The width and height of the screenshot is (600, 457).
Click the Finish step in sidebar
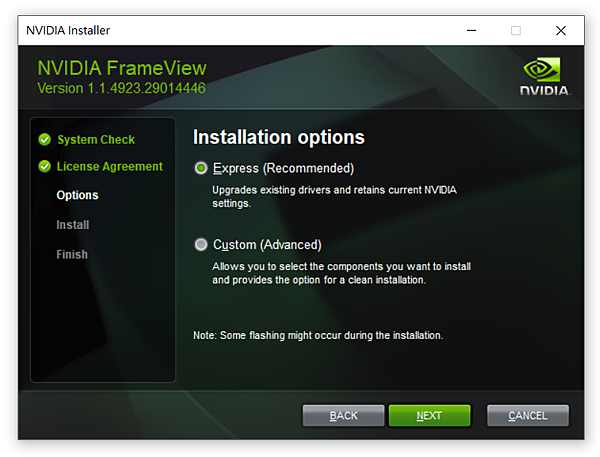click(72, 255)
